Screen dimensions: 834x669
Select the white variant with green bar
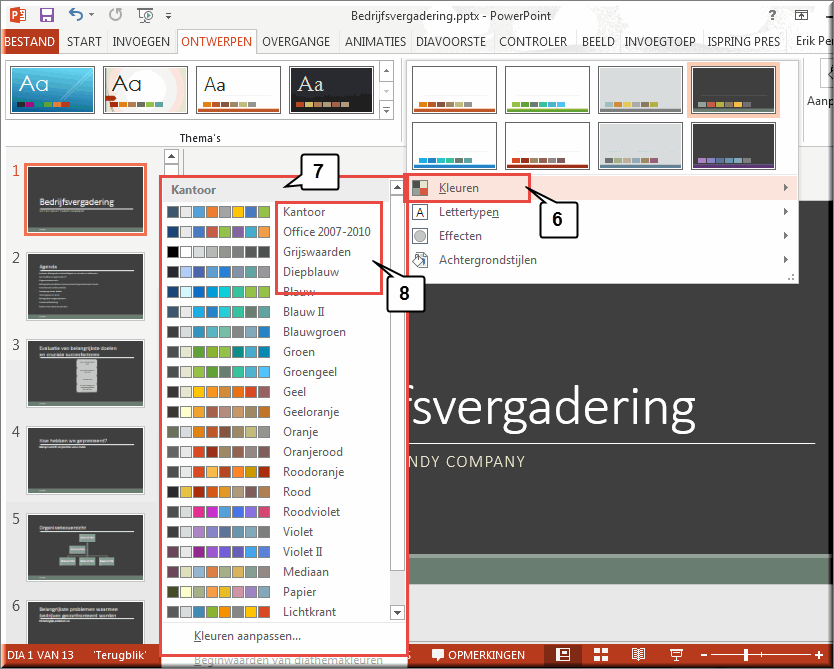click(547, 89)
